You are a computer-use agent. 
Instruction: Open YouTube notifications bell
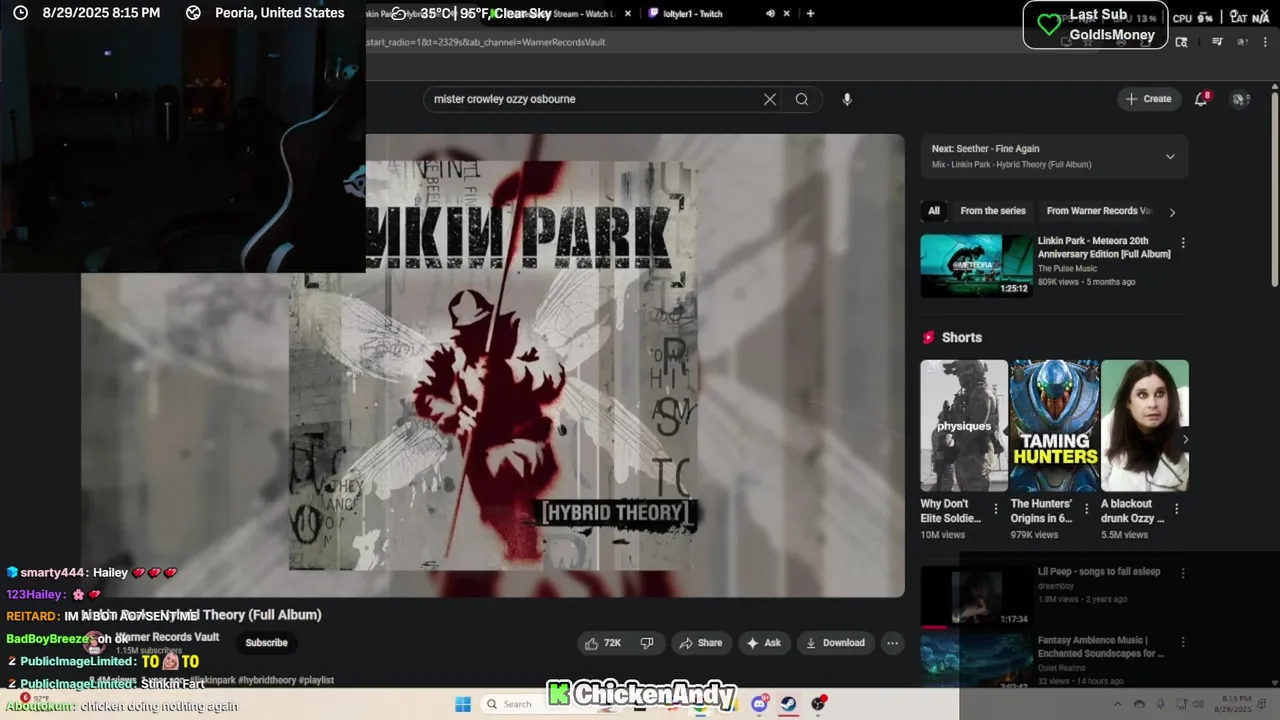click(1202, 99)
